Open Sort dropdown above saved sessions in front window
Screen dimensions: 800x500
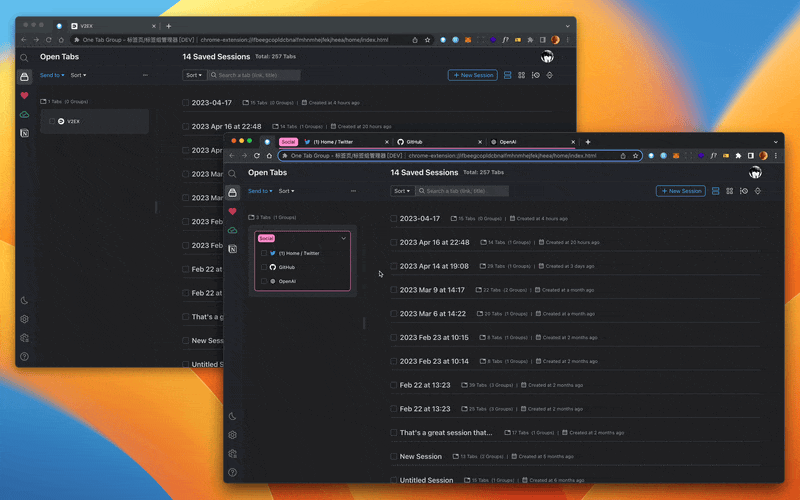click(401, 191)
